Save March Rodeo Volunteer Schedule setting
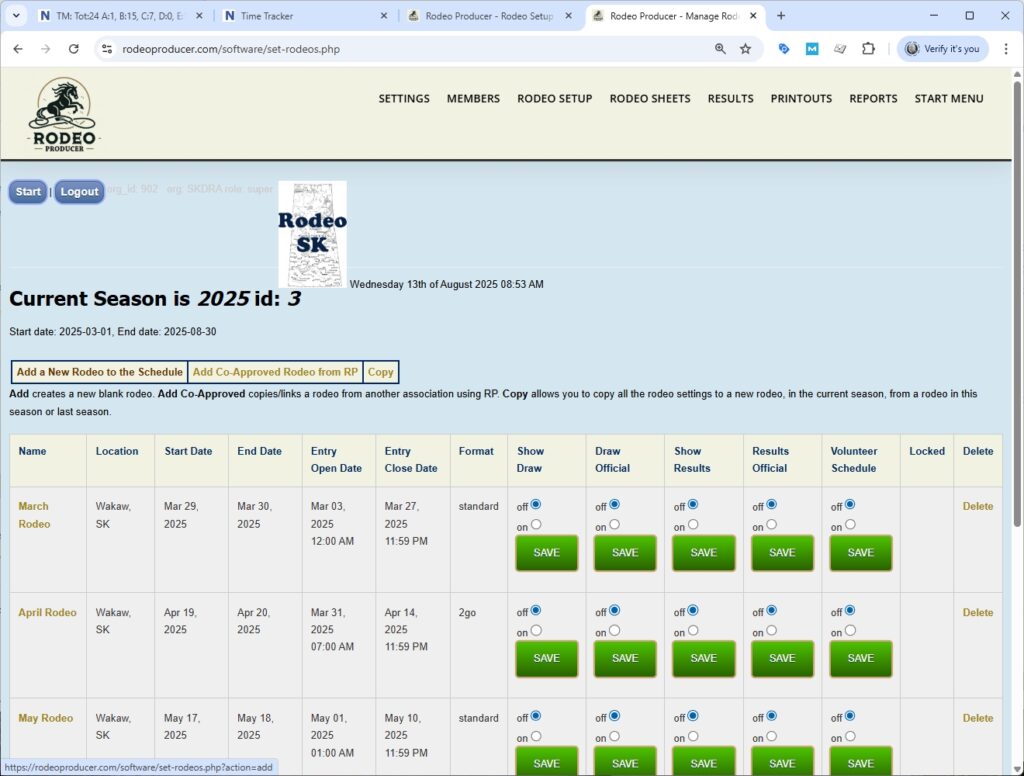Image resolution: width=1024 pixels, height=776 pixels. [x=860, y=552]
